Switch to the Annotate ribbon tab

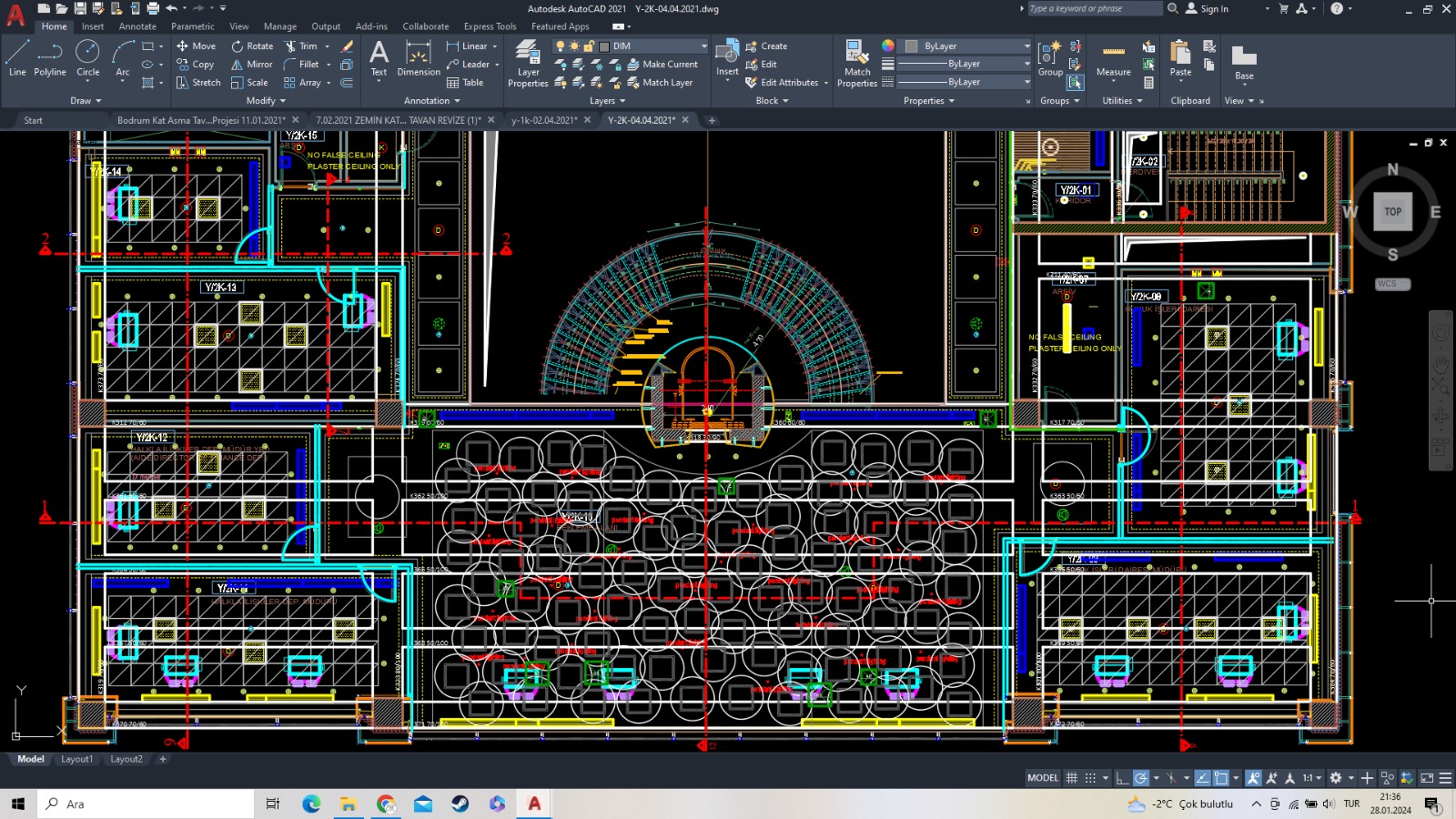[137, 26]
